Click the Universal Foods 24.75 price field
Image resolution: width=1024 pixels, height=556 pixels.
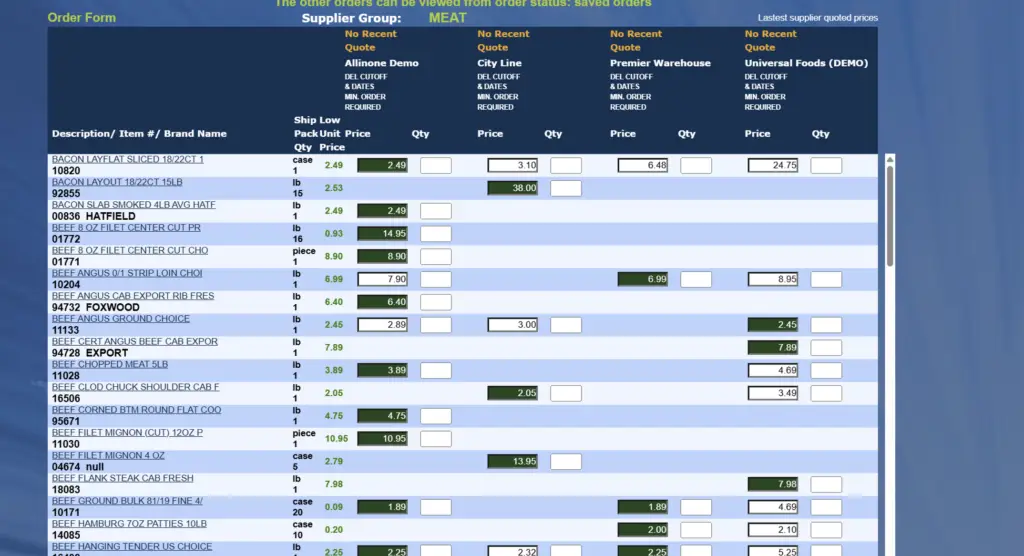pyautogui.click(x=772, y=166)
